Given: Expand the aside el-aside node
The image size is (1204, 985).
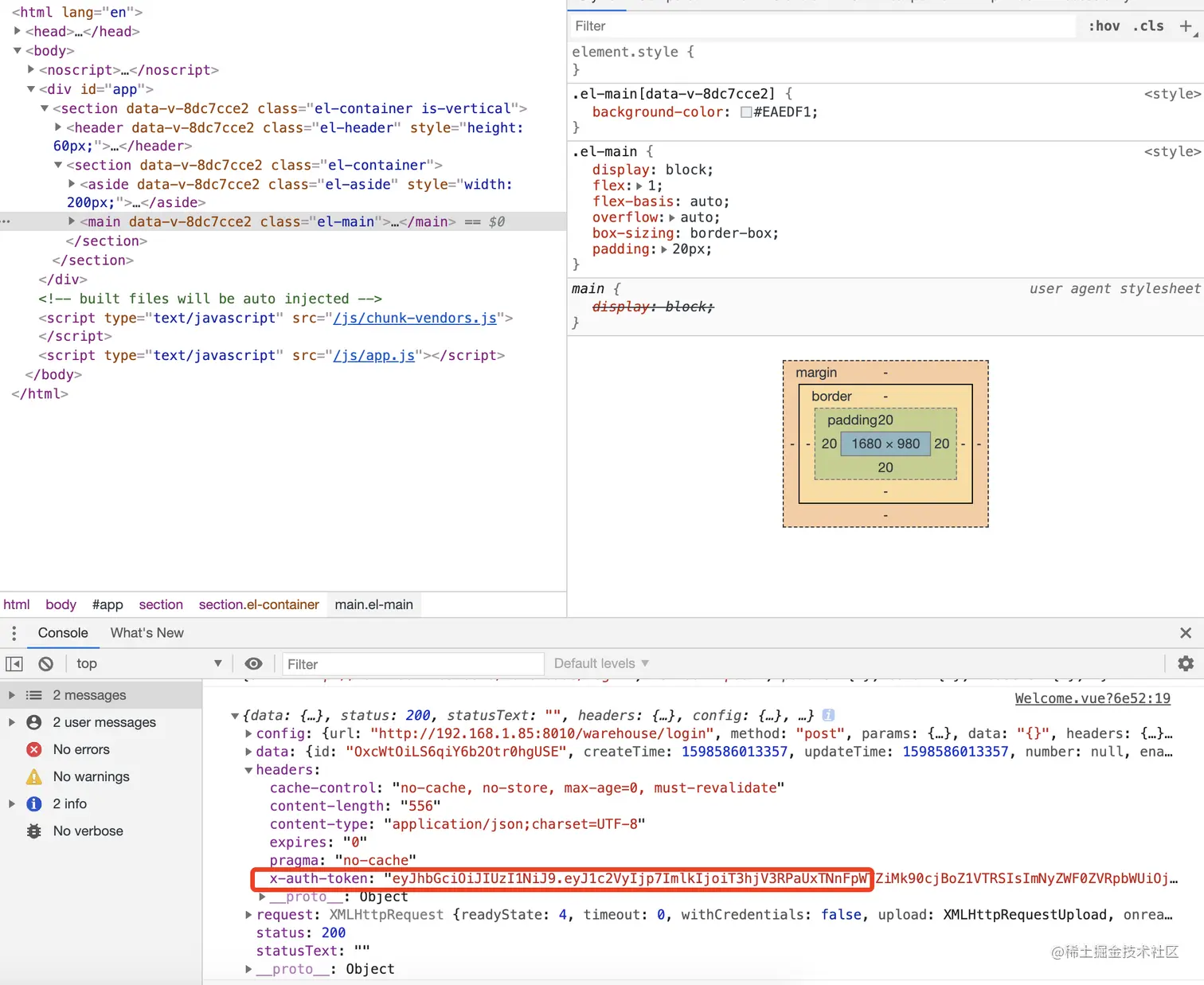Looking at the screenshot, I should 72,183.
